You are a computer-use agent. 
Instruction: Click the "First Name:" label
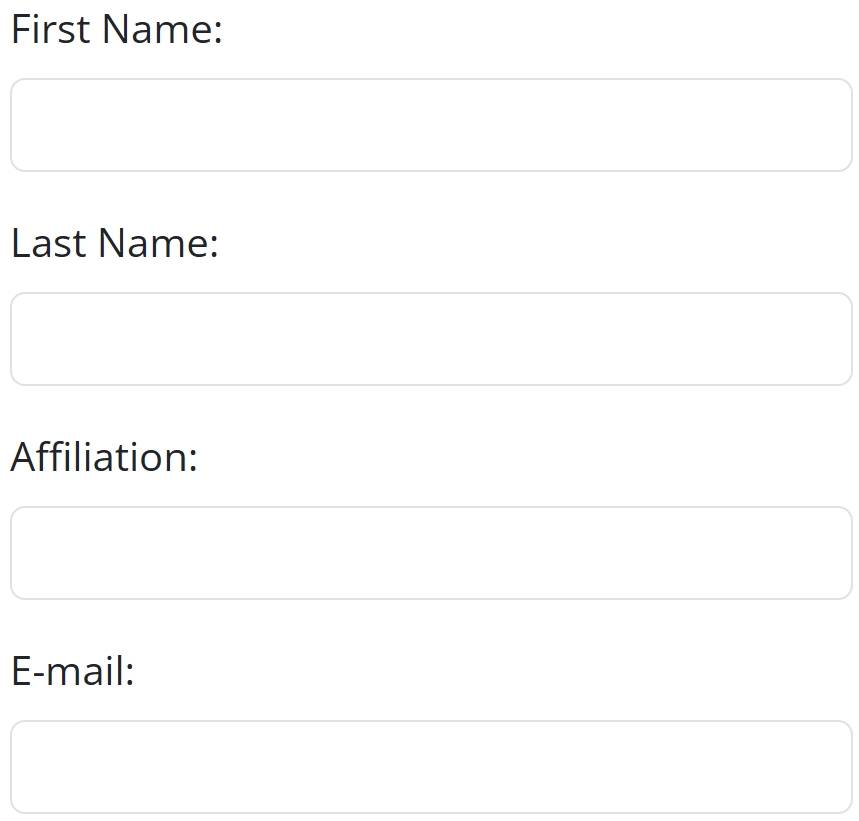pos(116,30)
